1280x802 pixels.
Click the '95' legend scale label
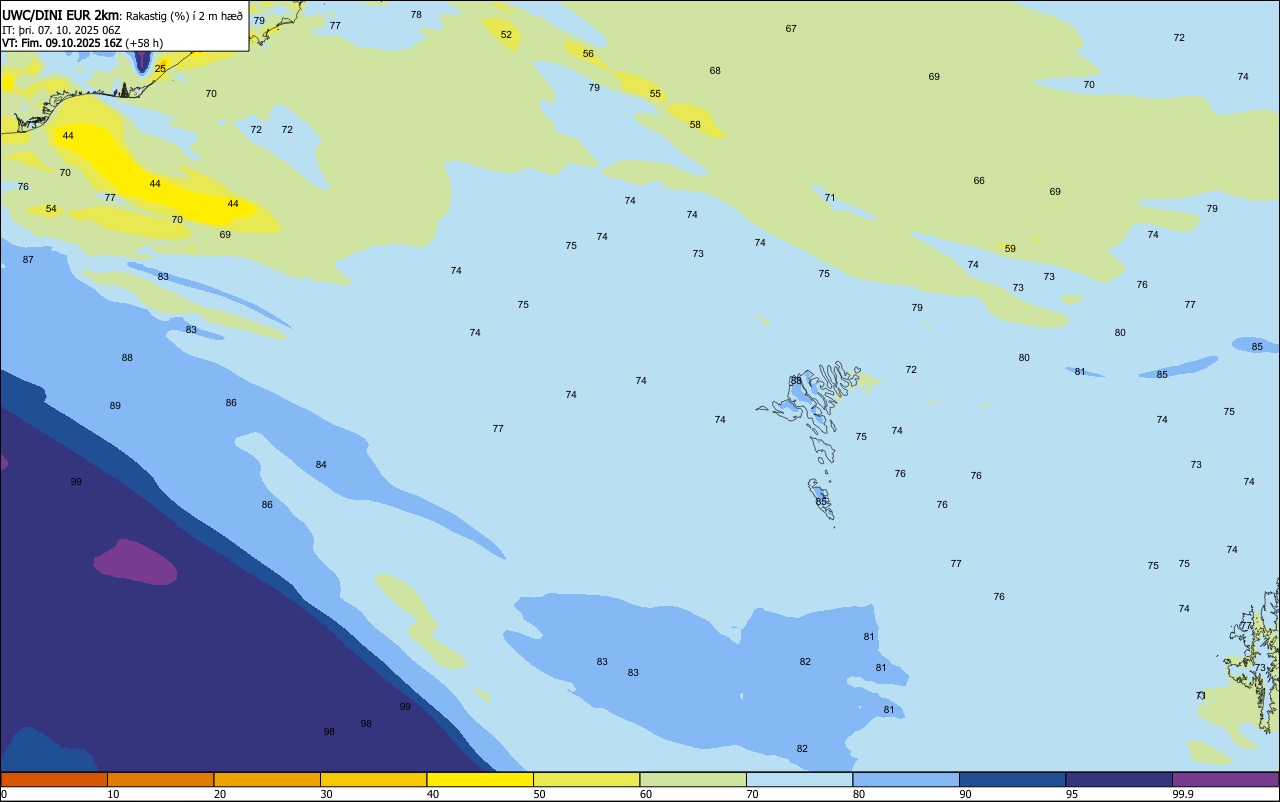pyautogui.click(x=1072, y=794)
